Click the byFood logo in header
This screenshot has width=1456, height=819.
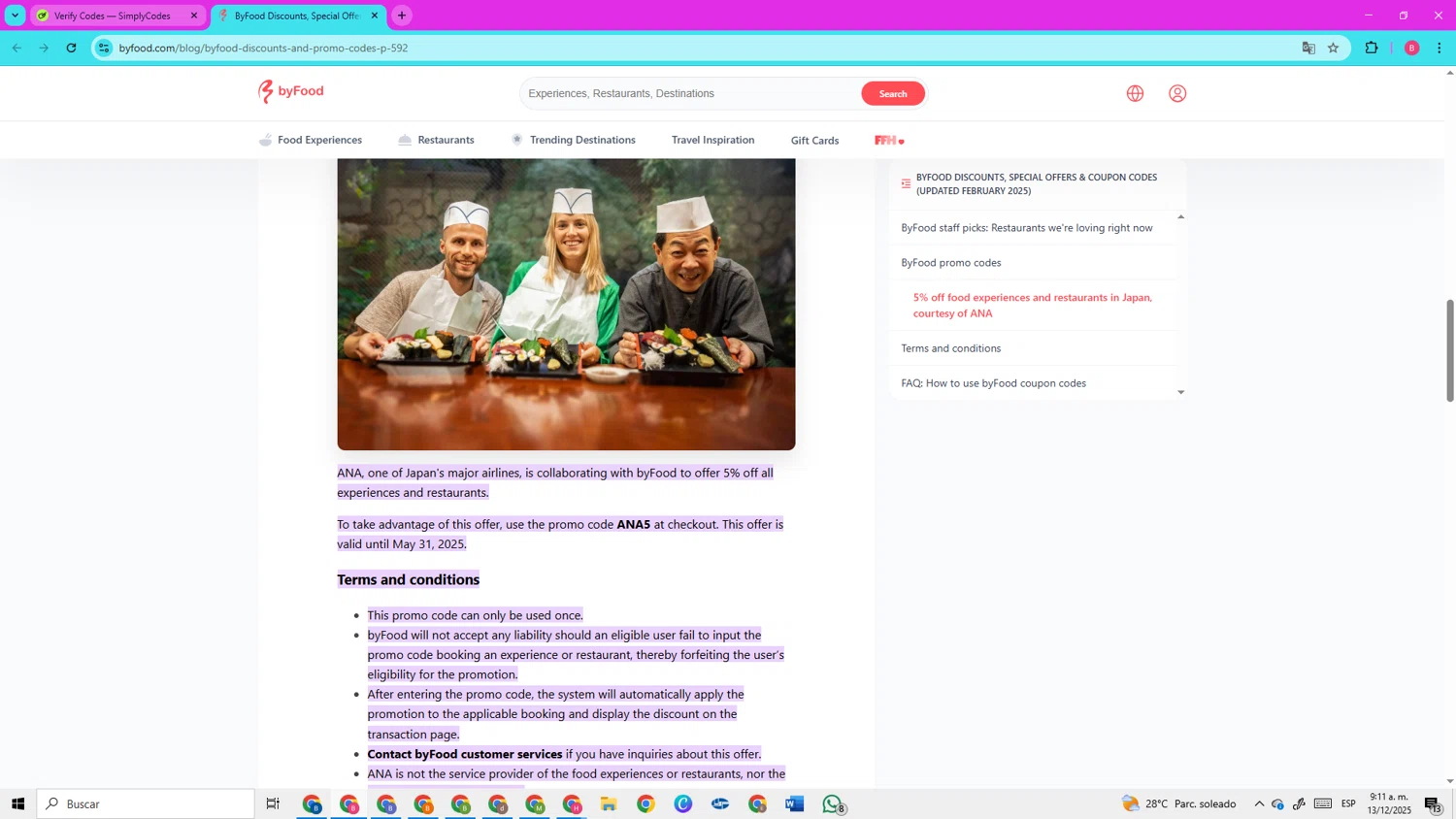tap(291, 92)
